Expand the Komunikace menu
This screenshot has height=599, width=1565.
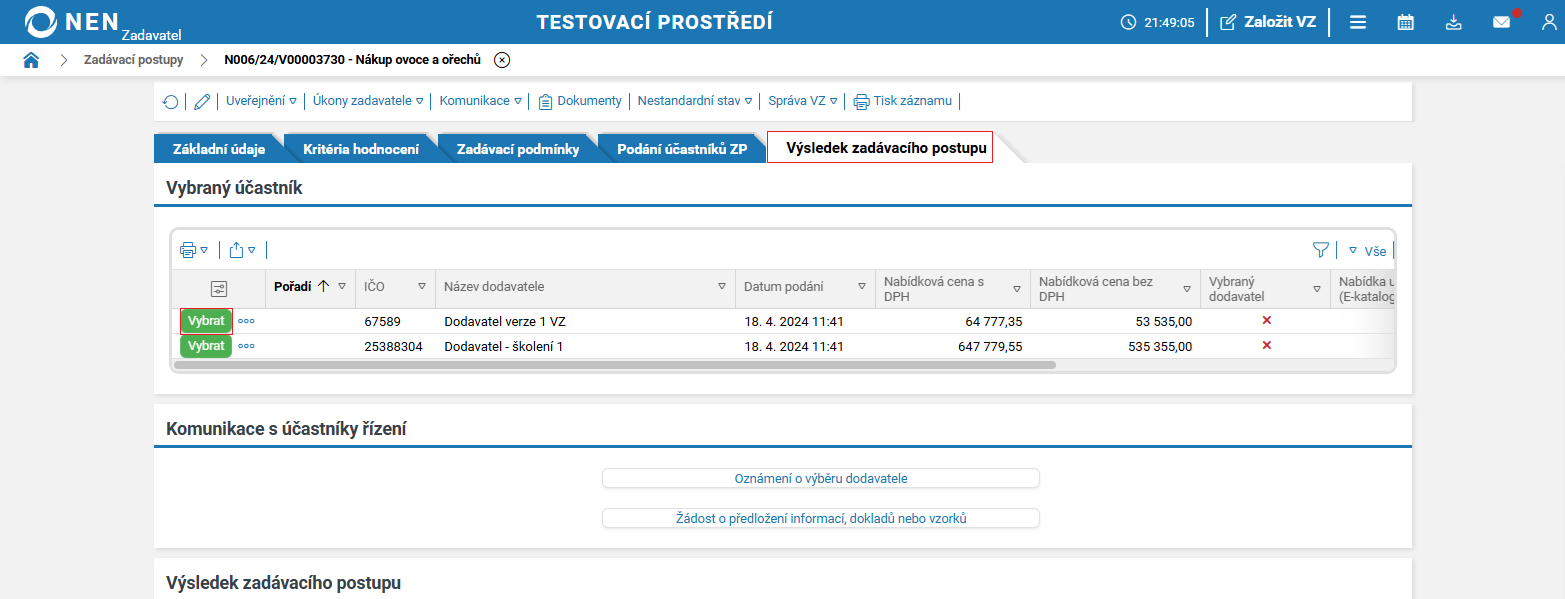tap(481, 101)
